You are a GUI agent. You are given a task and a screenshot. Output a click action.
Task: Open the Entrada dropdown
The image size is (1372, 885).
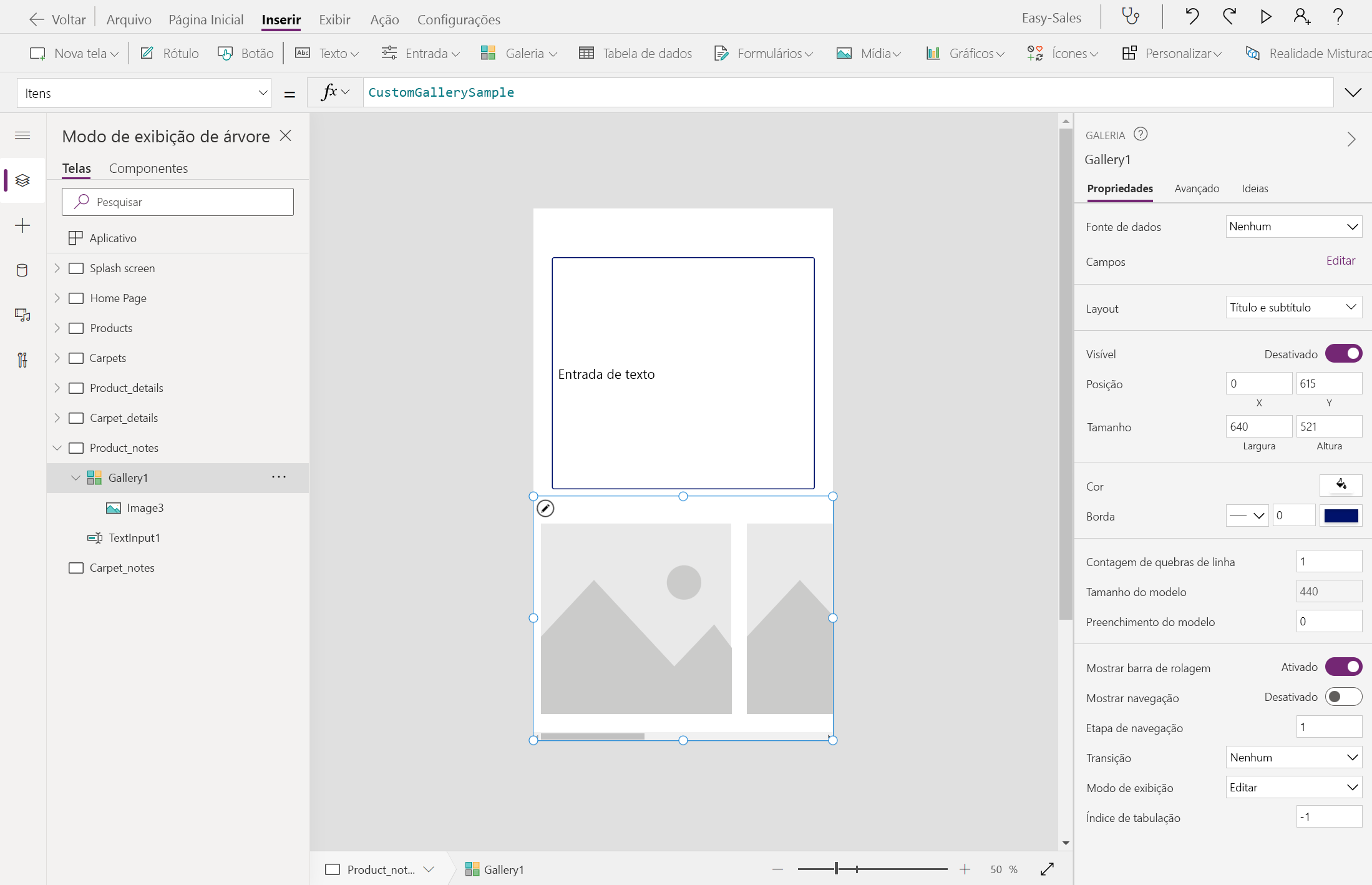pyautogui.click(x=421, y=53)
